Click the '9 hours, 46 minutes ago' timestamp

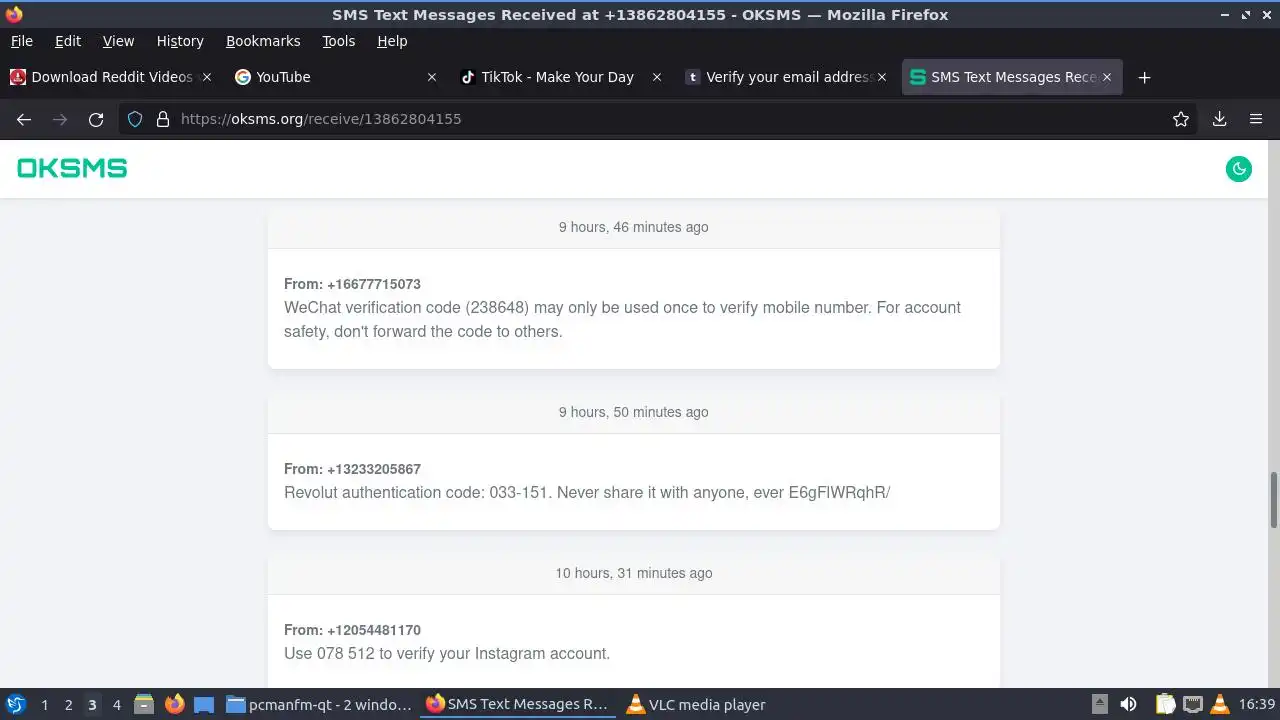coord(634,227)
